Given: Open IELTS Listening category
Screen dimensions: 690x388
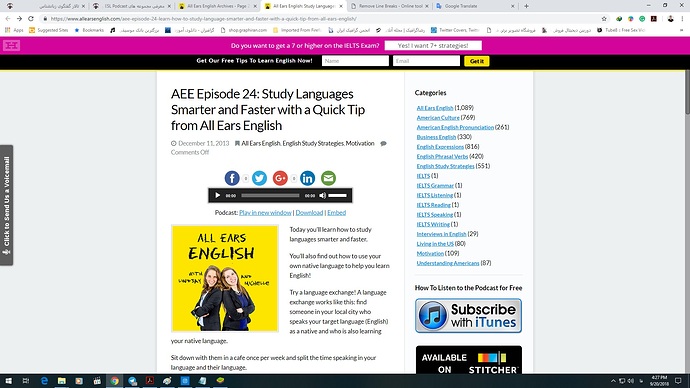Looking at the screenshot, I should (435, 195).
